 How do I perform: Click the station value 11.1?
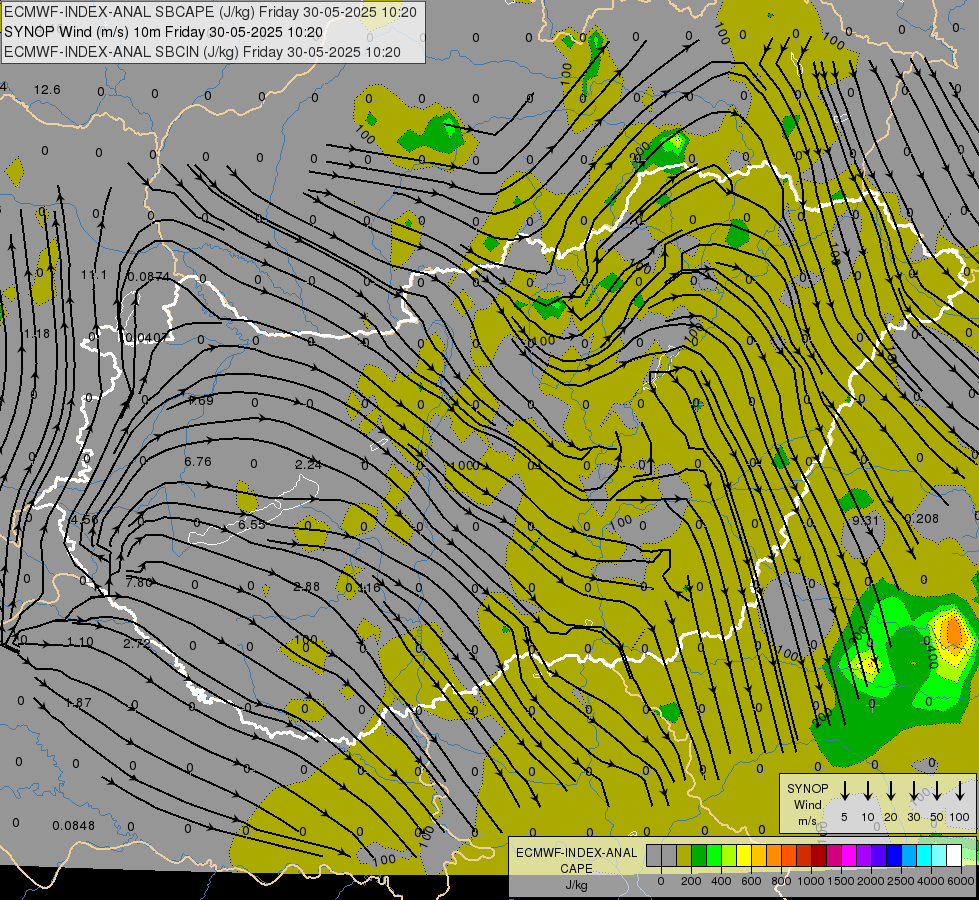click(x=94, y=275)
